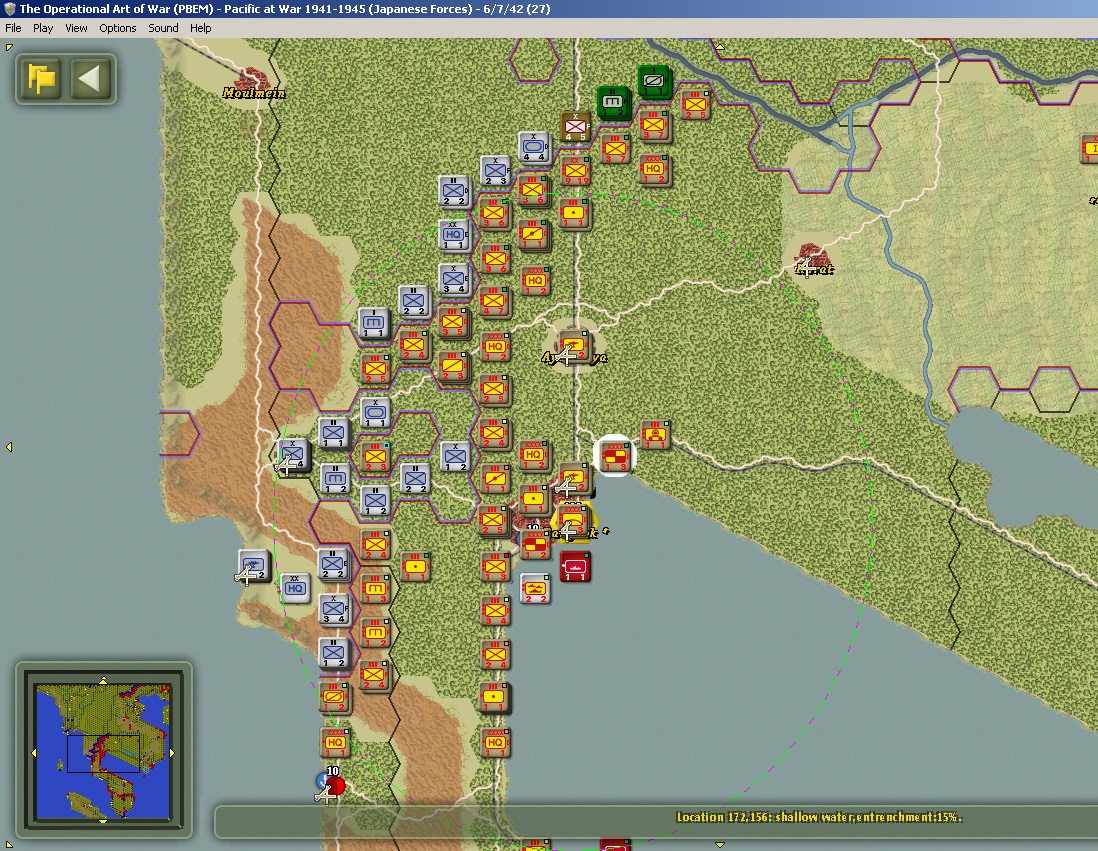Click the minimap right scroll arrow

point(172,753)
